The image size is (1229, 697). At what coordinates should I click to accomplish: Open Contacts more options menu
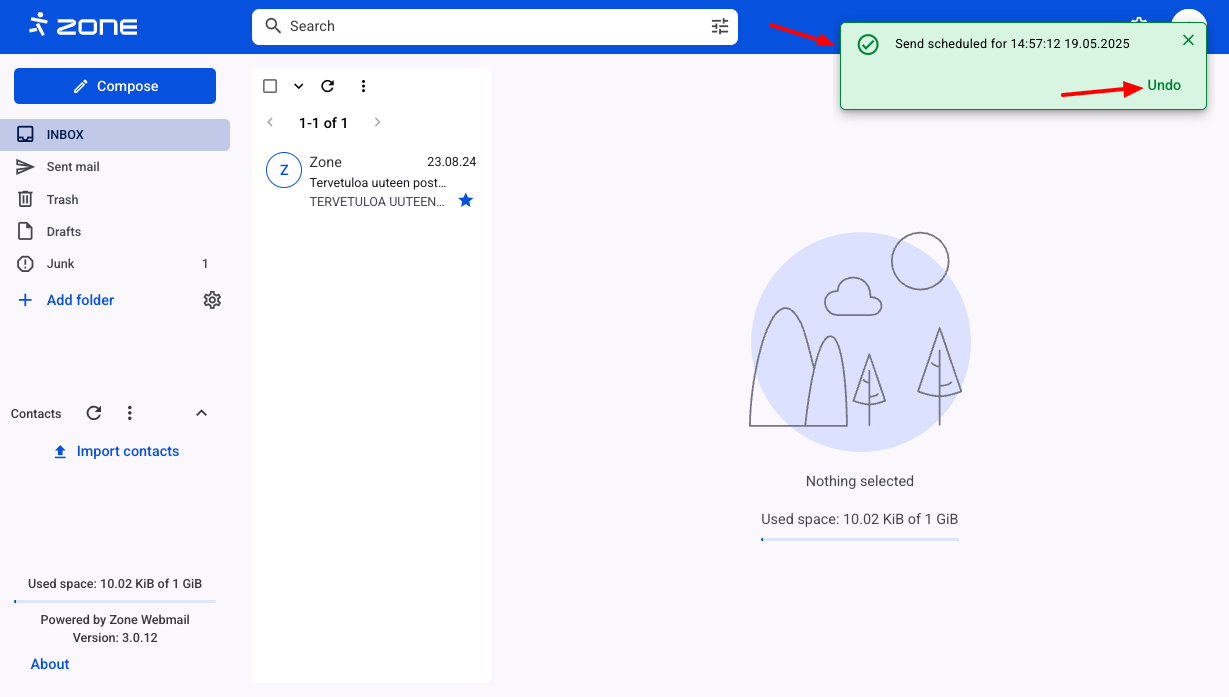coord(129,413)
